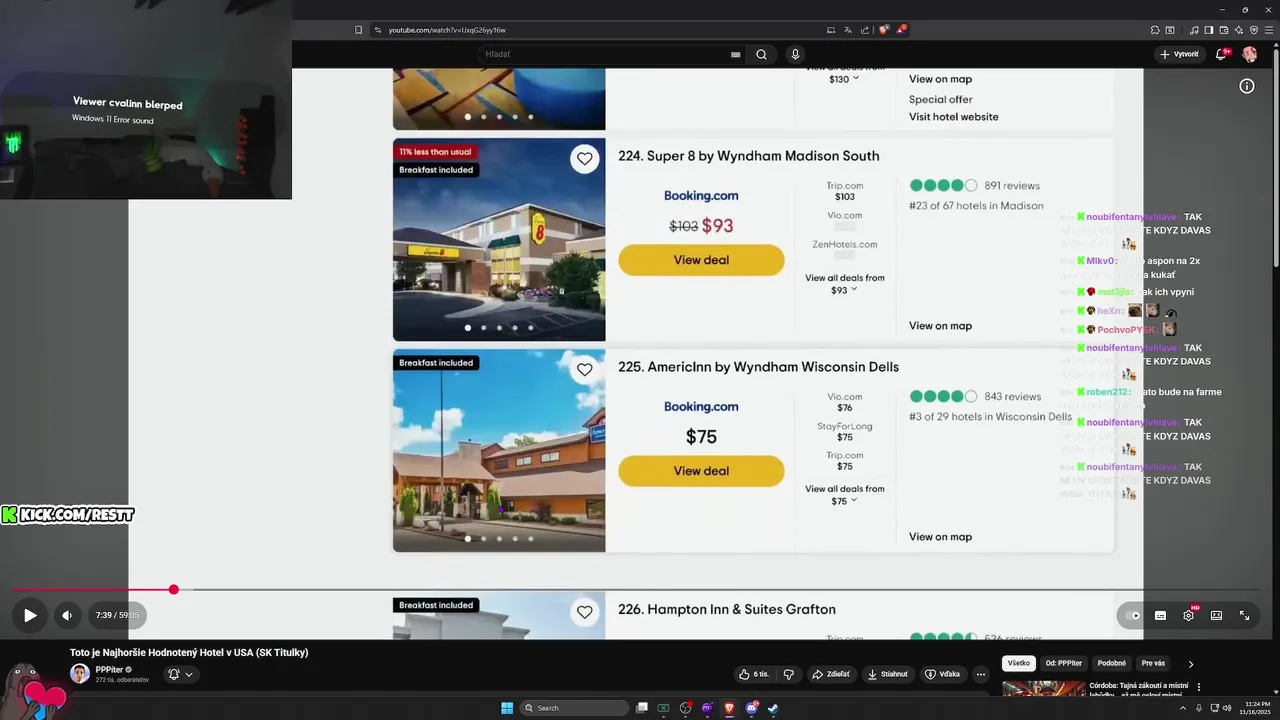Click the video title Toto je Najhoršie Hodnotený Hotel
Screen dimensions: 1280x720
point(189,652)
